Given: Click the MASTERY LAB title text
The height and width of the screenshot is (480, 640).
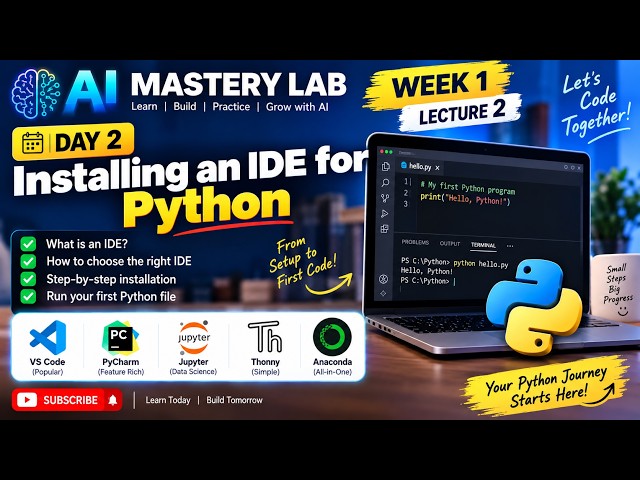Looking at the screenshot, I should click(239, 84).
